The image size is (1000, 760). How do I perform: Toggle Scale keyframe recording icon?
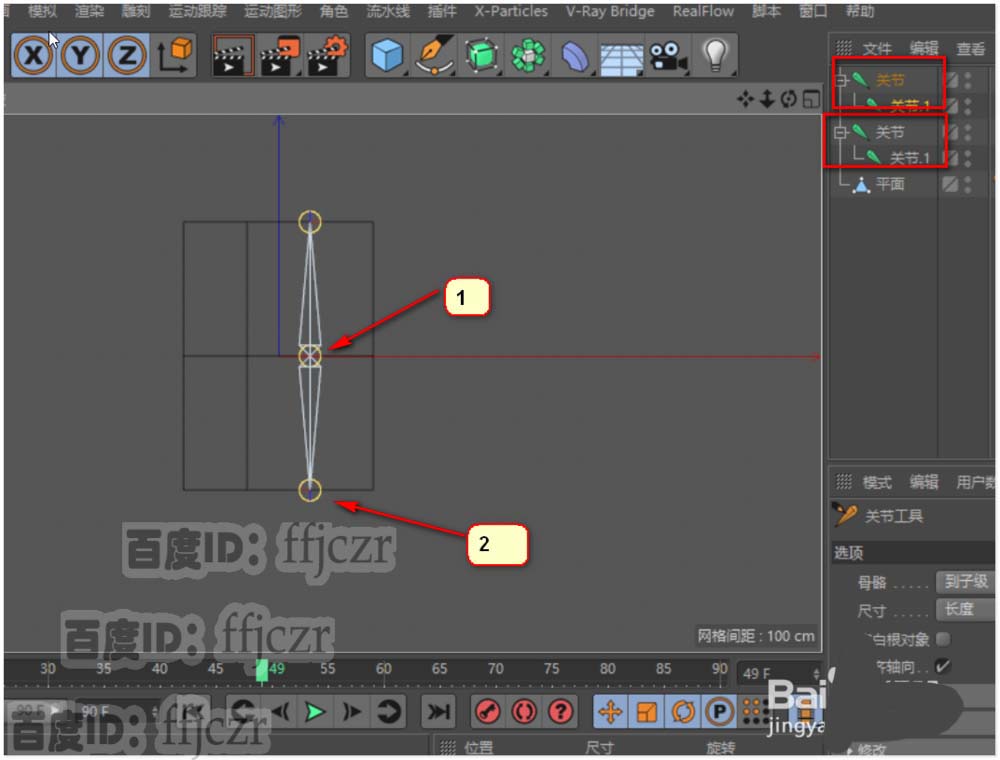point(647,712)
